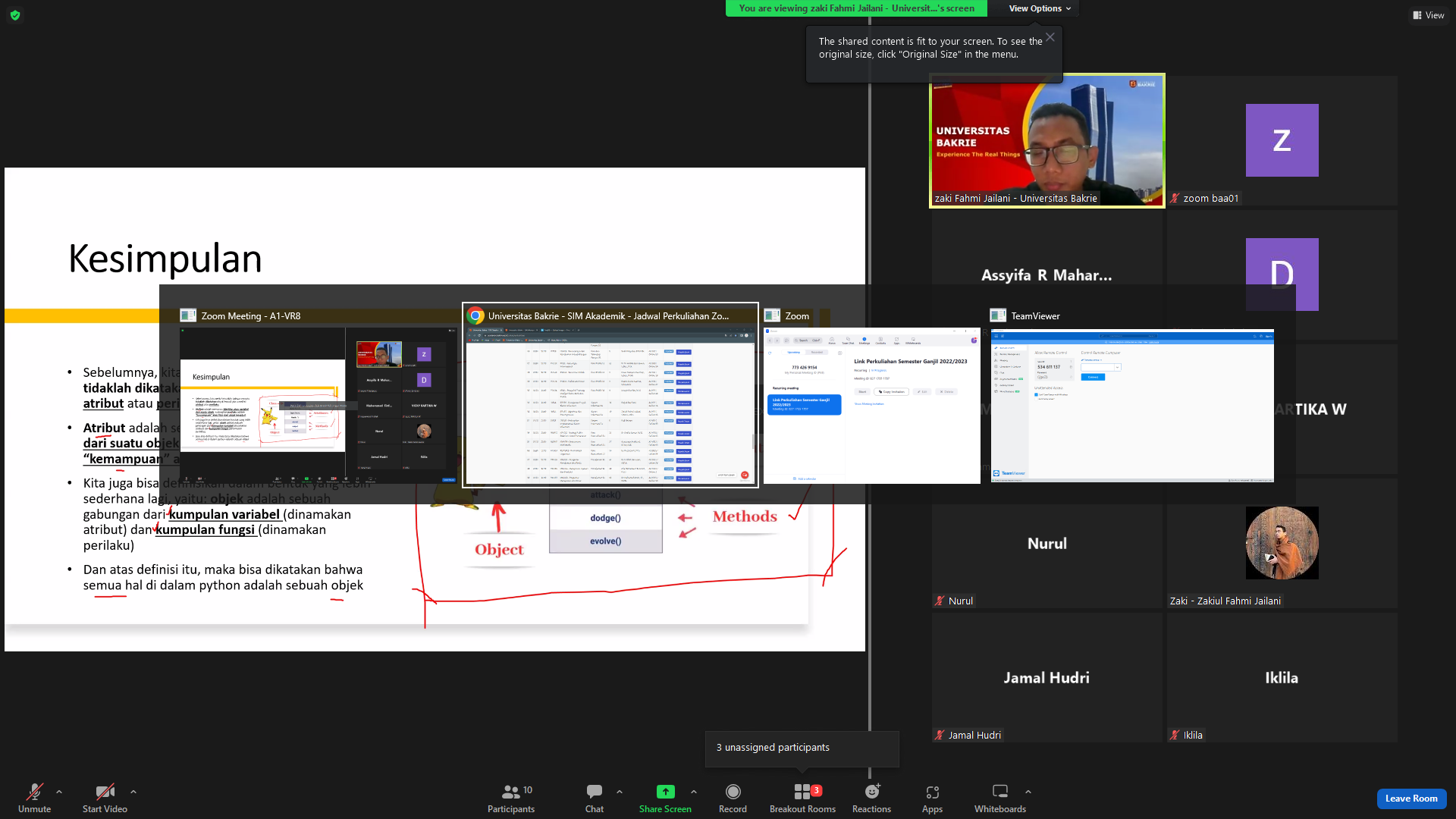Click the Object label in slide
Image resolution: width=1456 pixels, height=819 pixels.
point(499,550)
